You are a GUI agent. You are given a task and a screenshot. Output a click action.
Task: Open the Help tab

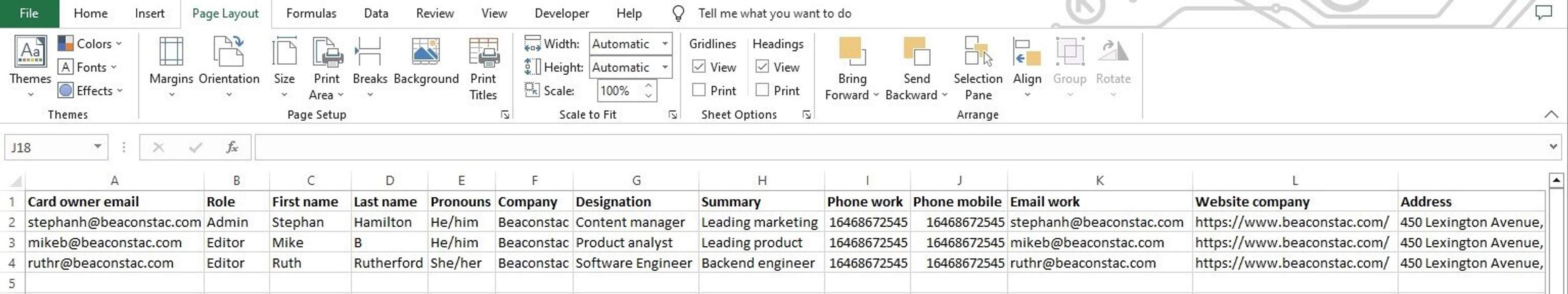pos(629,13)
